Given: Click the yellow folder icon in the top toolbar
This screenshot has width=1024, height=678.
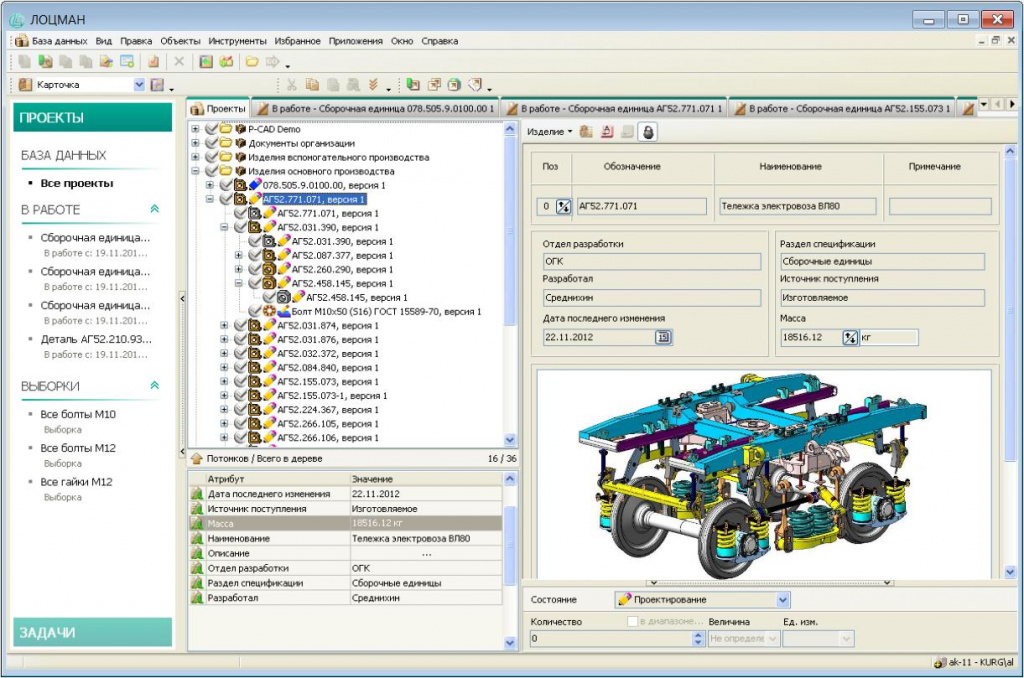Looking at the screenshot, I should [252, 62].
